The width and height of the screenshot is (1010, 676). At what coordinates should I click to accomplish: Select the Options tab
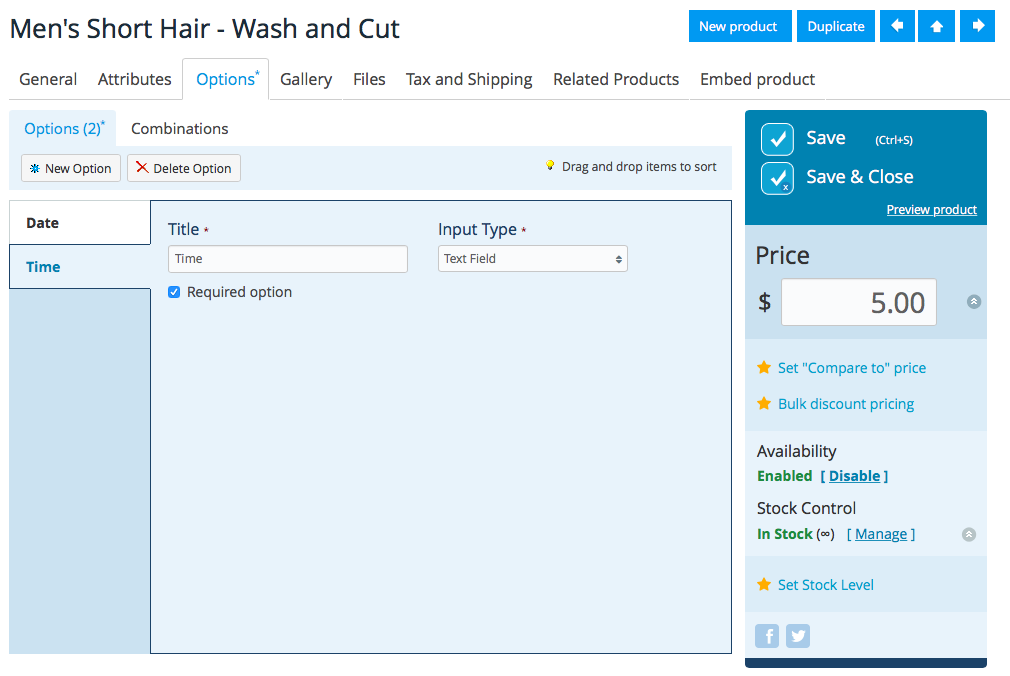225,79
